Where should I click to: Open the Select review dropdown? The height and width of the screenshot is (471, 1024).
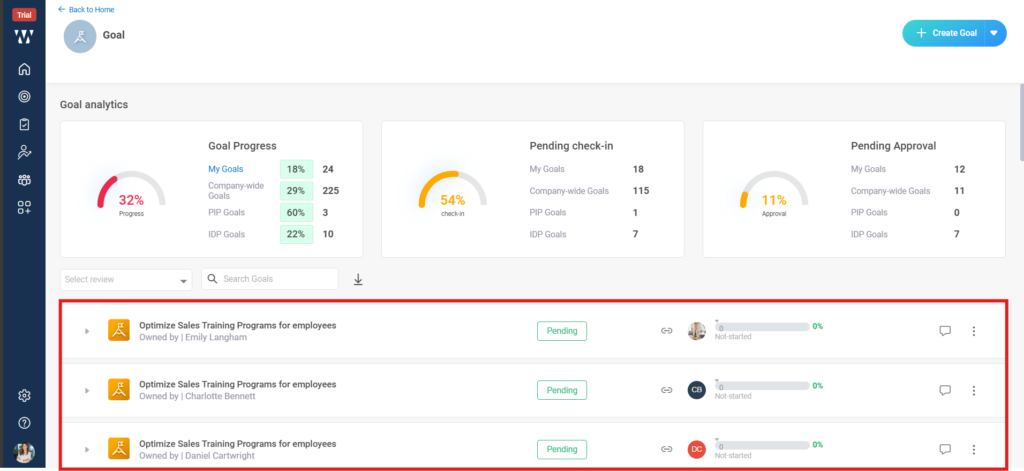pos(126,280)
